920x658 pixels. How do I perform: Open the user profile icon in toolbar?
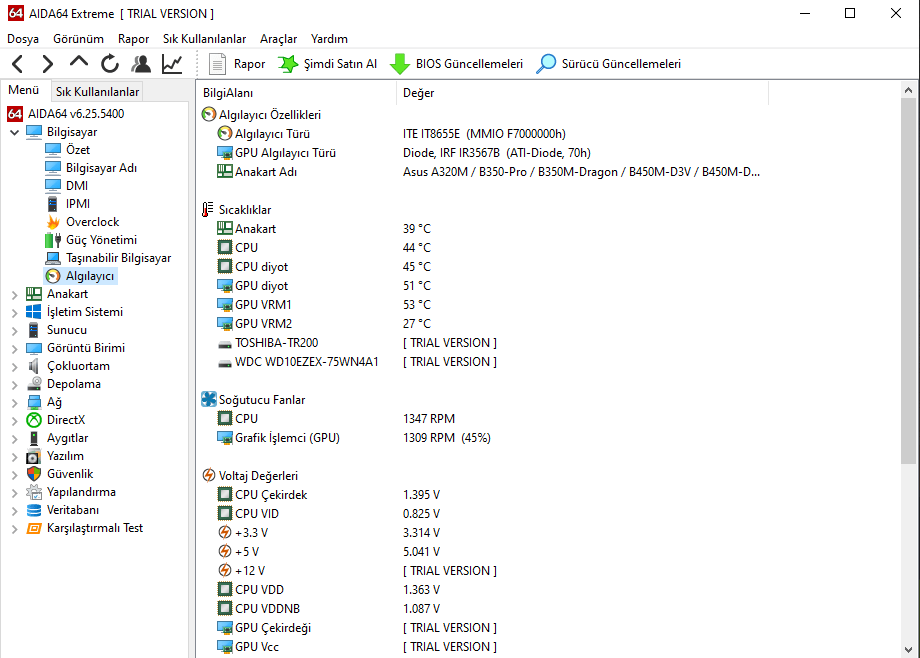coord(141,63)
